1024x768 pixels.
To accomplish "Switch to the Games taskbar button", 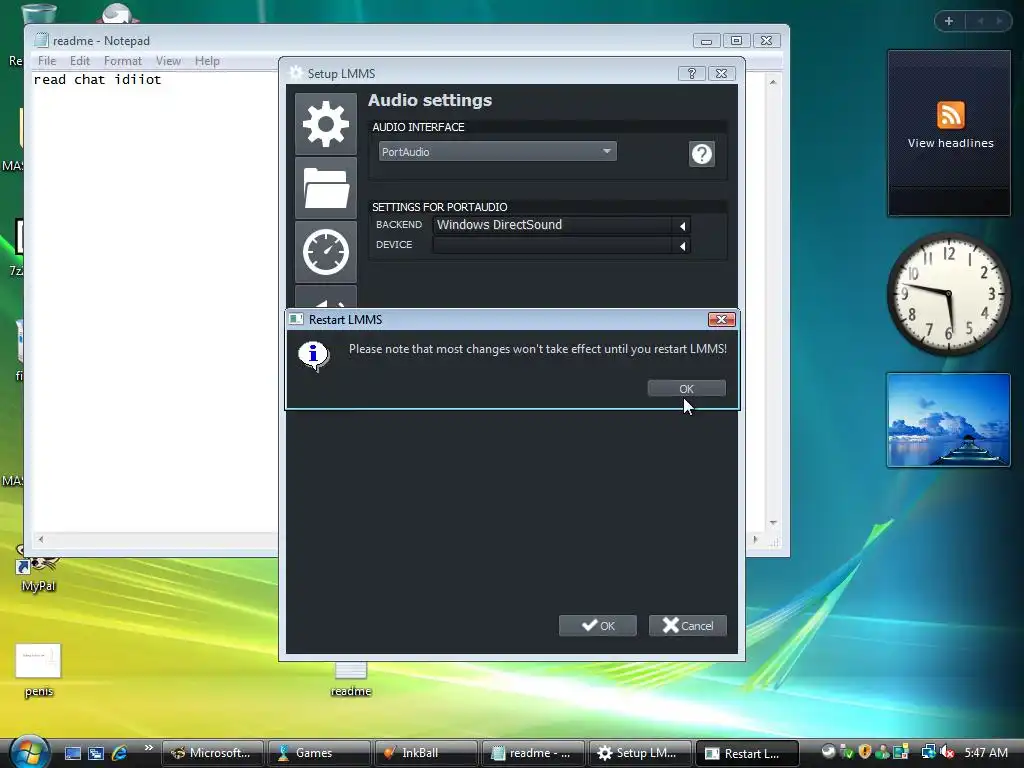I will [319, 753].
